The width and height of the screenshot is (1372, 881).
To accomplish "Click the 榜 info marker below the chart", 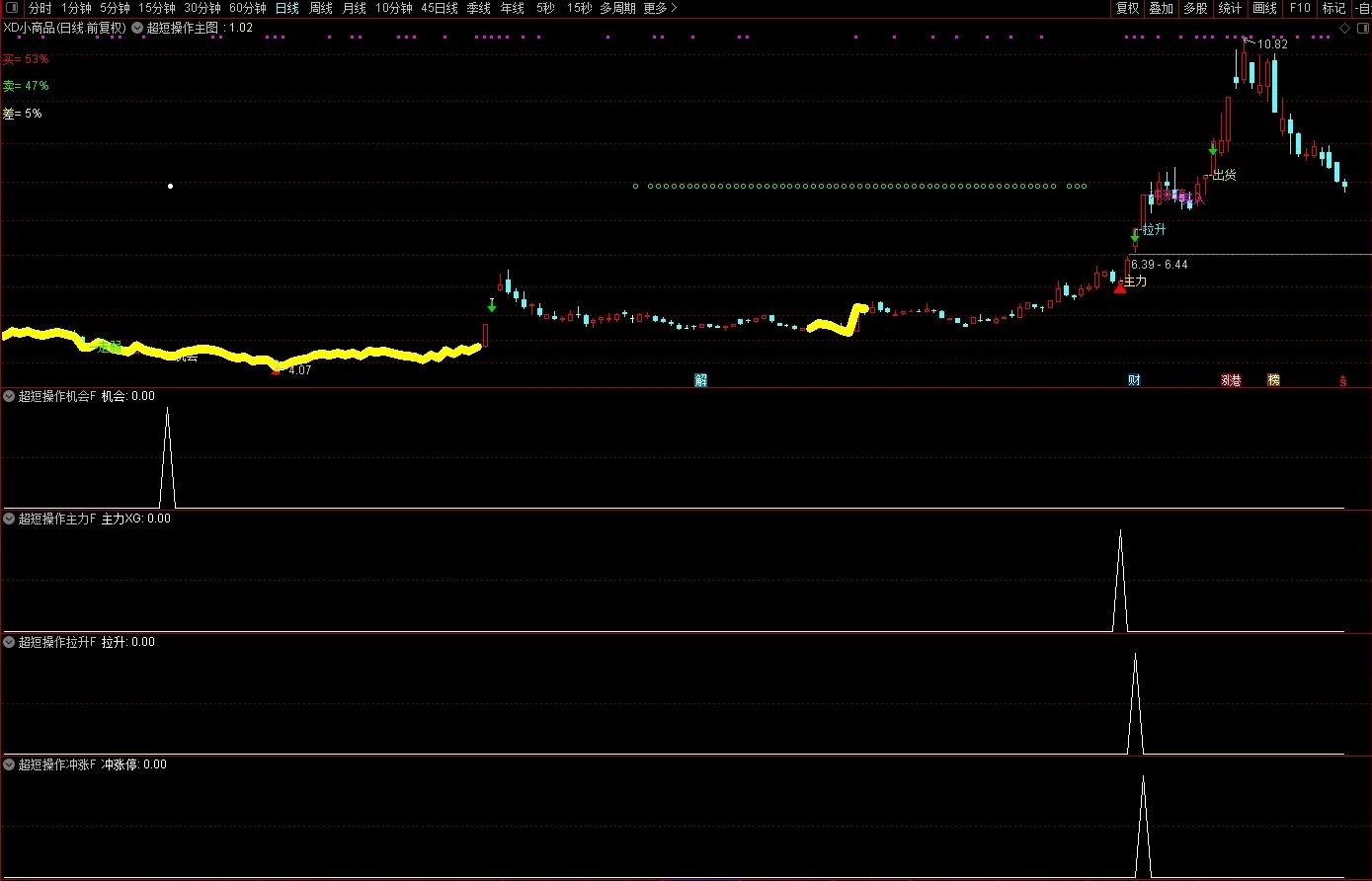I will (x=1273, y=380).
